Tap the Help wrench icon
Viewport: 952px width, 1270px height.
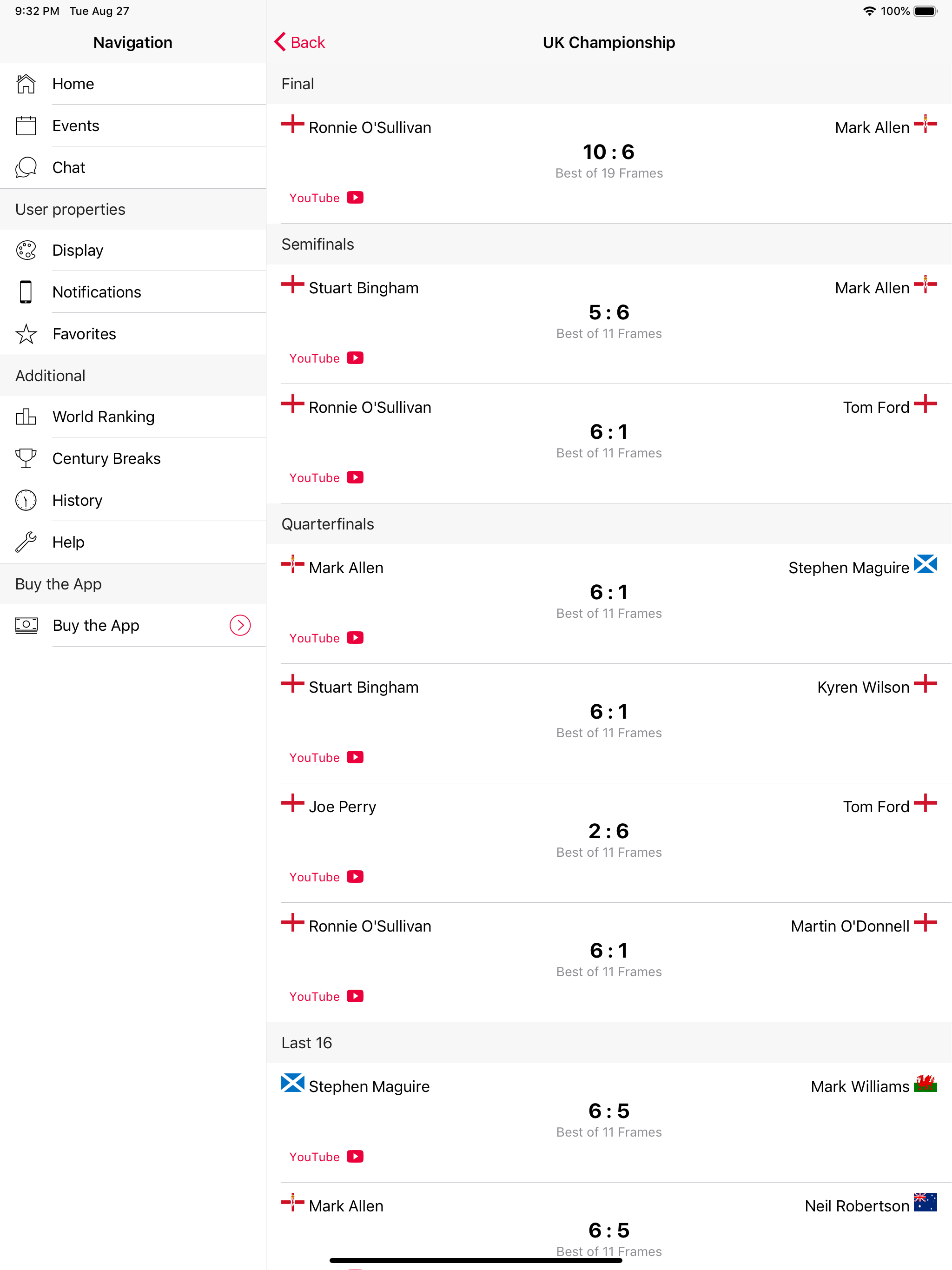tap(26, 542)
